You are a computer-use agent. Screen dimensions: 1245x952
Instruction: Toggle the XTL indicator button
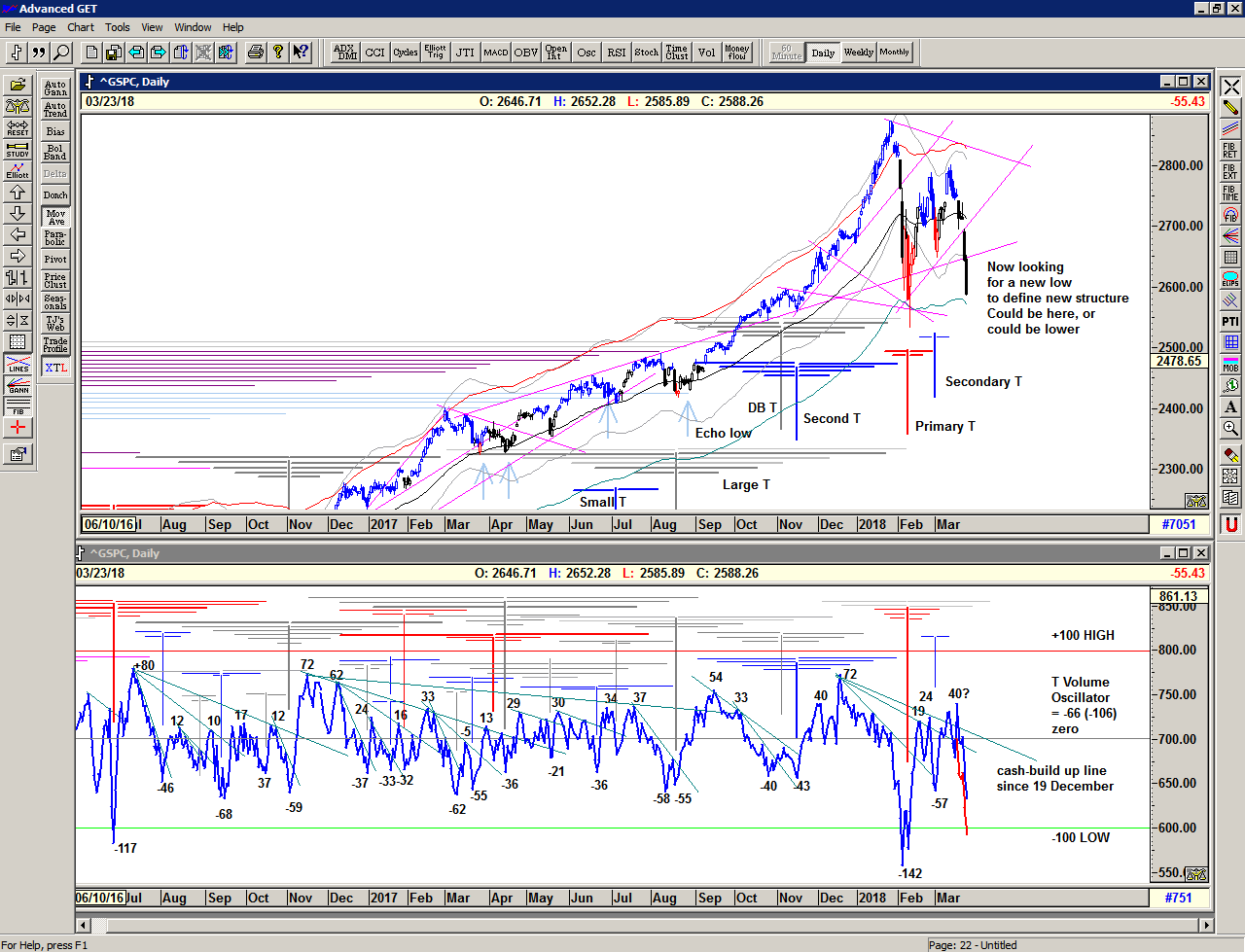pyautogui.click(x=55, y=368)
